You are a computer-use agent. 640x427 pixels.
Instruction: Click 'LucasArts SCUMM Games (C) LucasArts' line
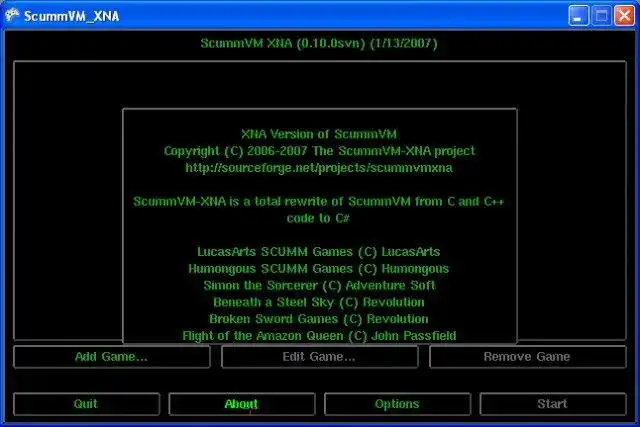[319, 252]
